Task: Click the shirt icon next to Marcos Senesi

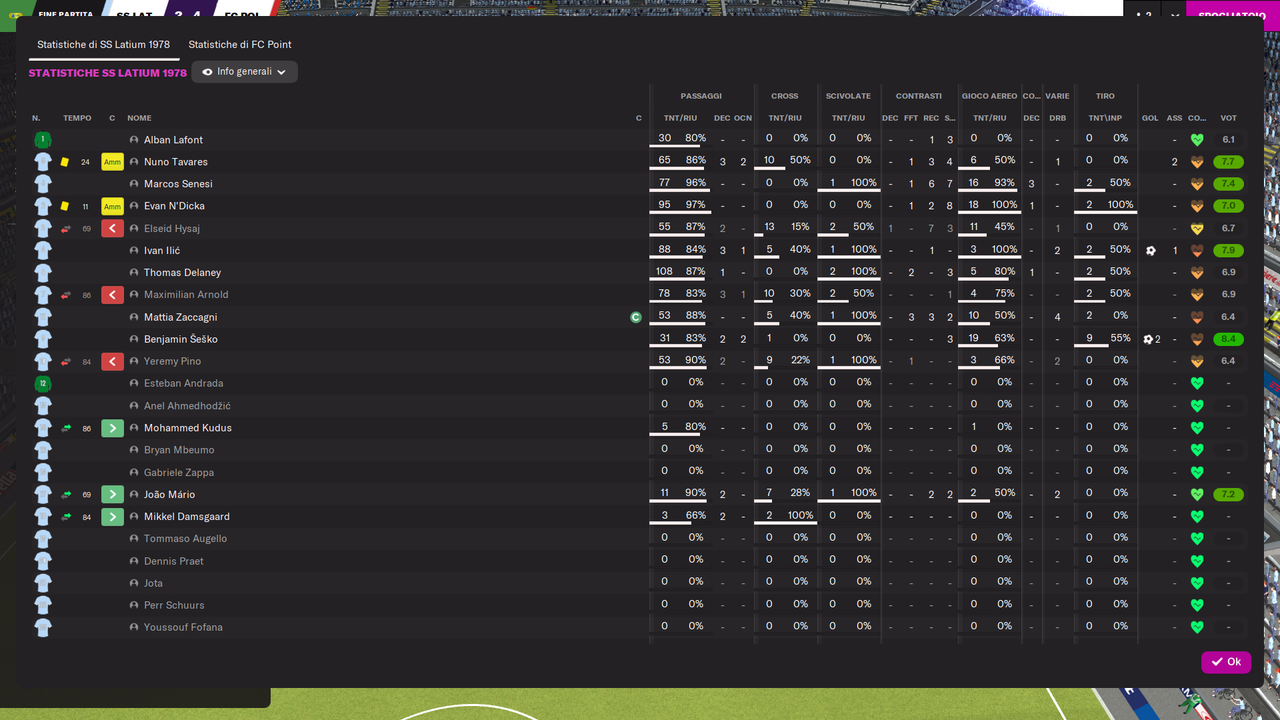Action: coord(43,184)
